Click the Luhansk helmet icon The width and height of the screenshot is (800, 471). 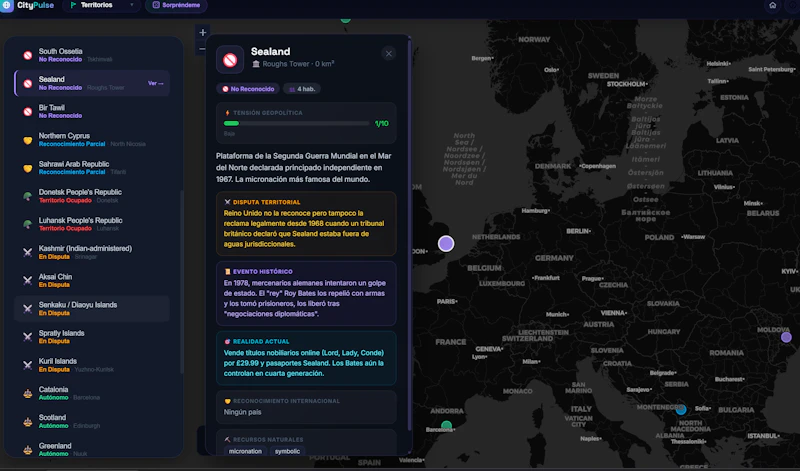point(28,224)
